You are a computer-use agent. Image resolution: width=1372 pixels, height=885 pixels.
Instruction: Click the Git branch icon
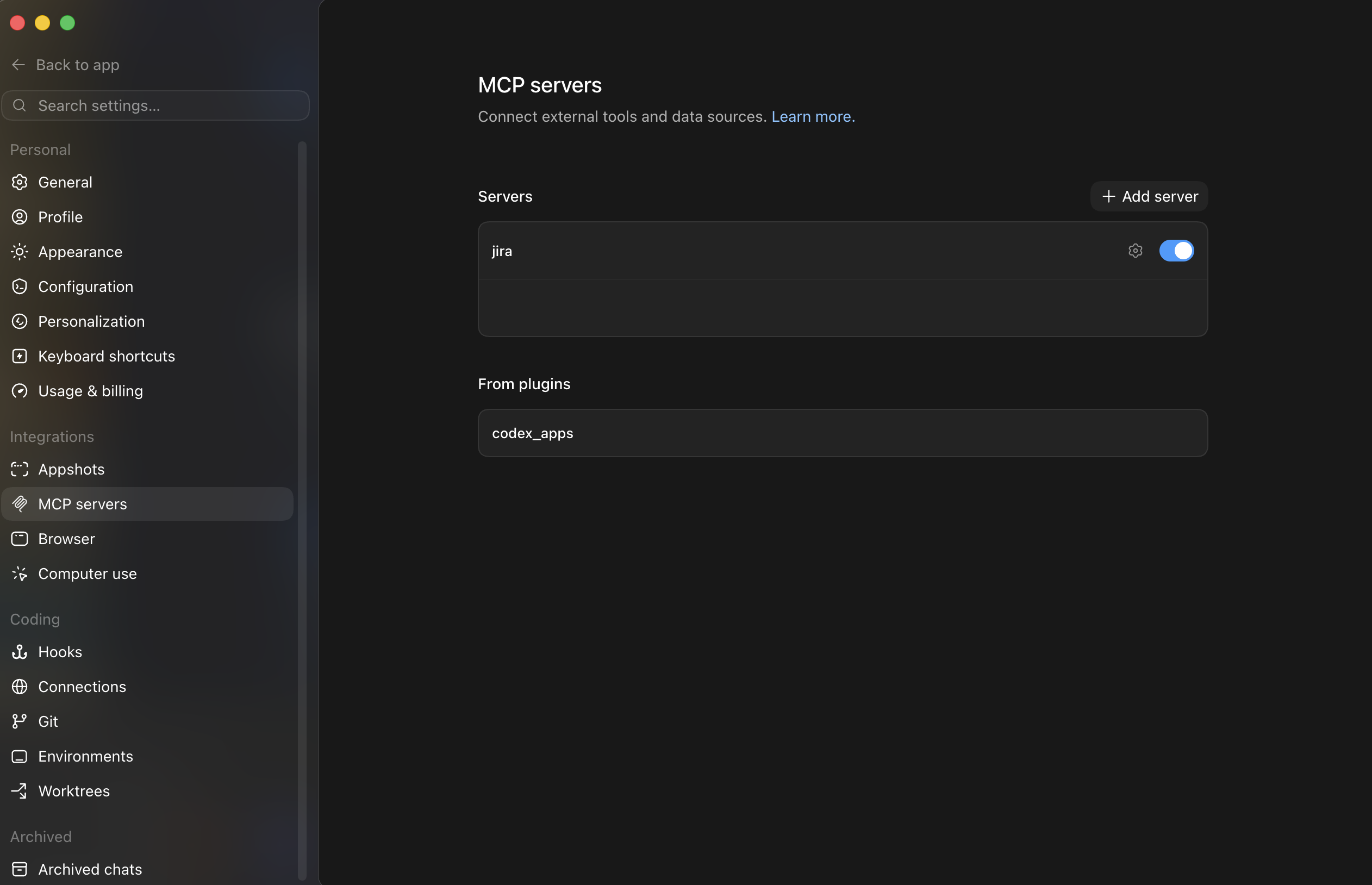click(20, 721)
